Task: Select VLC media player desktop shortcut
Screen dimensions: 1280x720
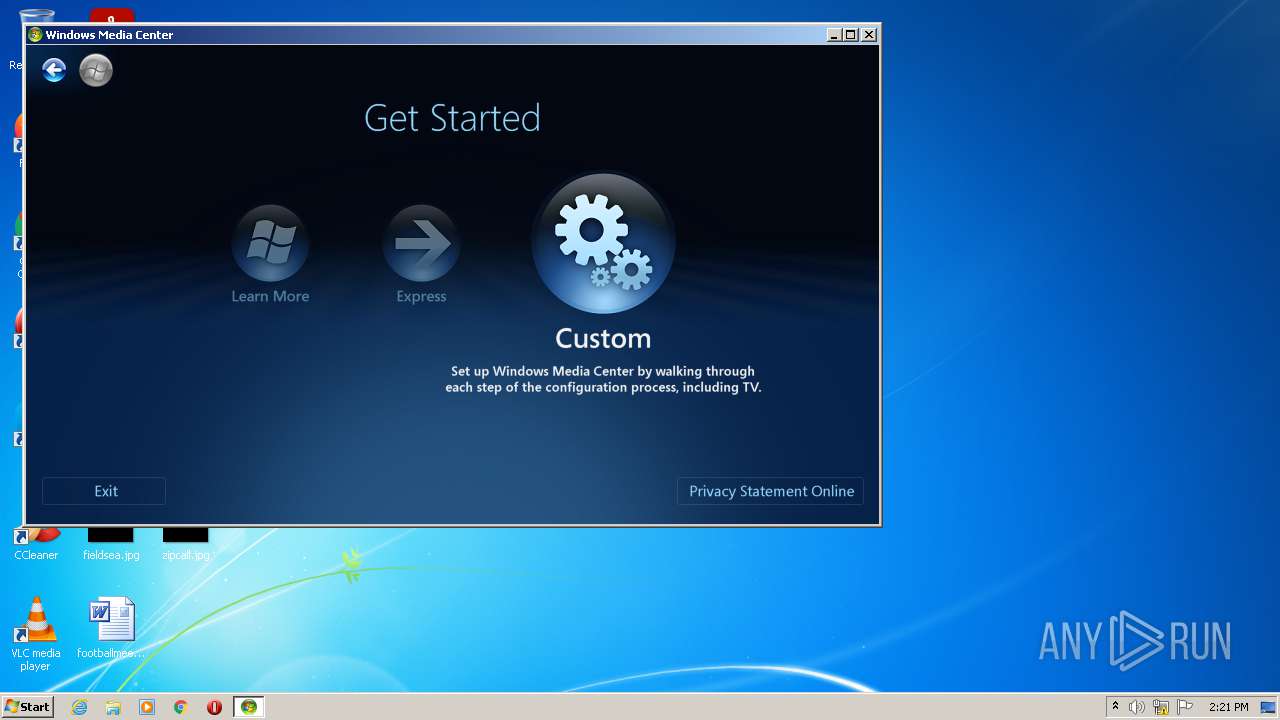Action: [35, 634]
